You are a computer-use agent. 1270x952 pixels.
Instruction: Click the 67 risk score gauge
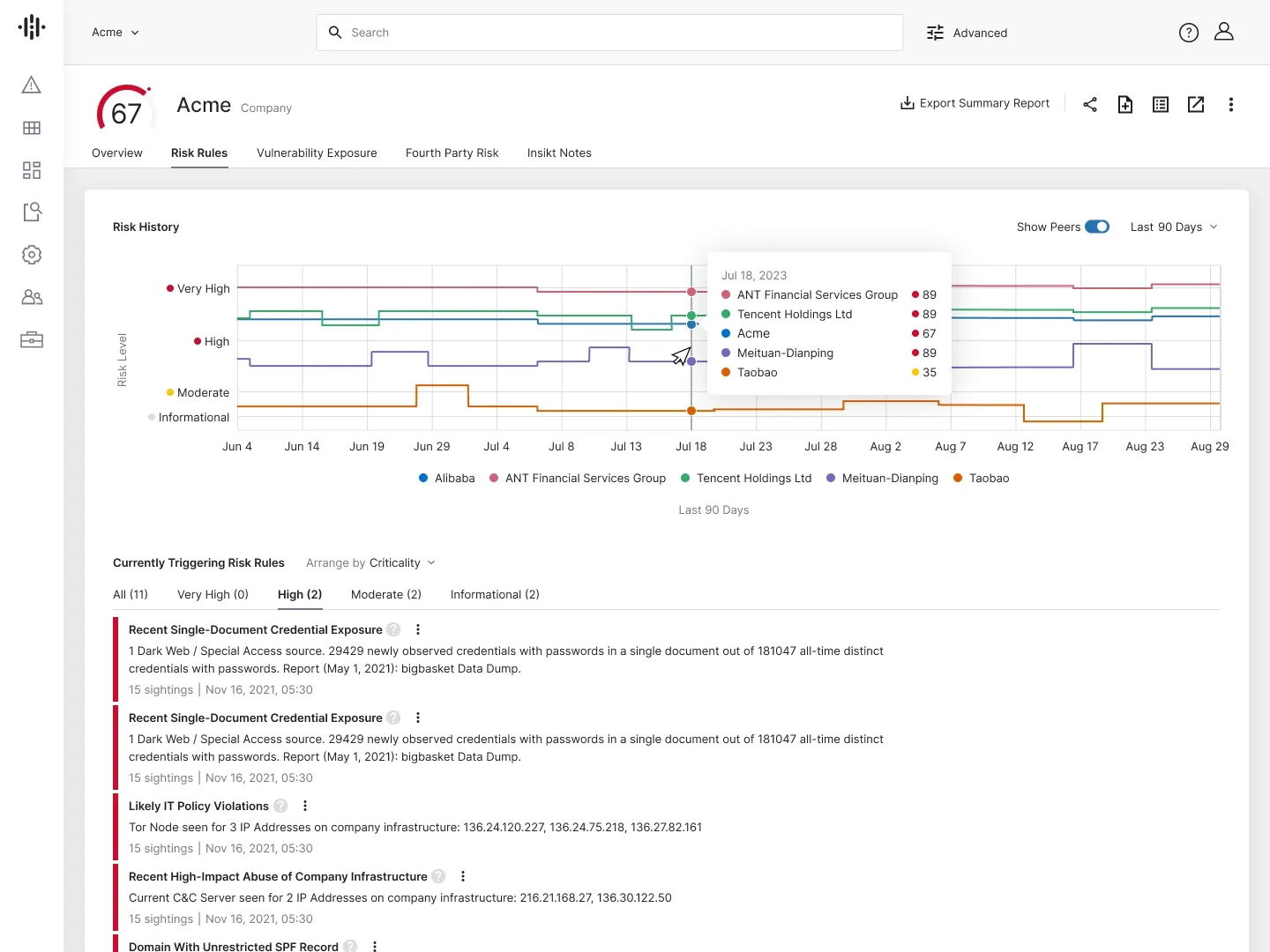pyautogui.click(x=125, y=109)
